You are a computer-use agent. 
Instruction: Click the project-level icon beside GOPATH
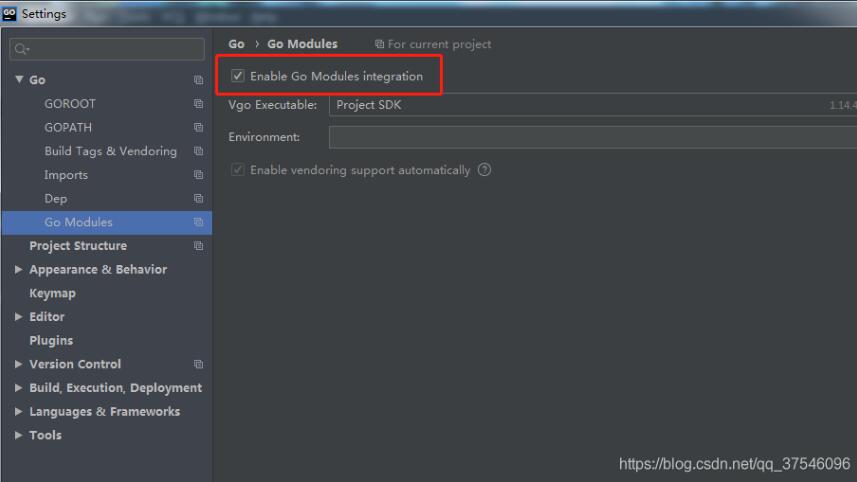click(198, 128)
